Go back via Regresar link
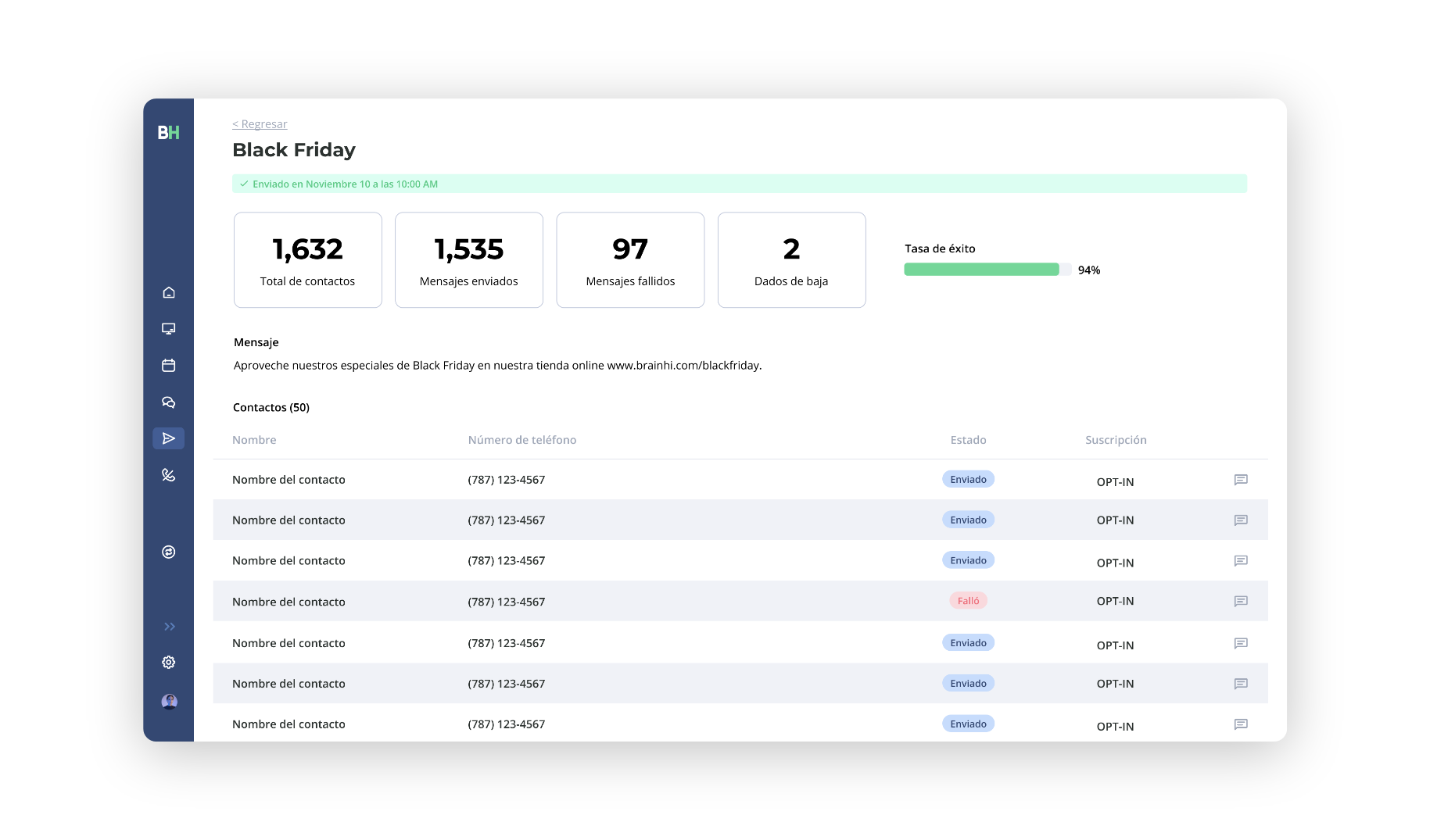Image resolution: width=1430 pixels, height=840 pixels. point(260,124)
